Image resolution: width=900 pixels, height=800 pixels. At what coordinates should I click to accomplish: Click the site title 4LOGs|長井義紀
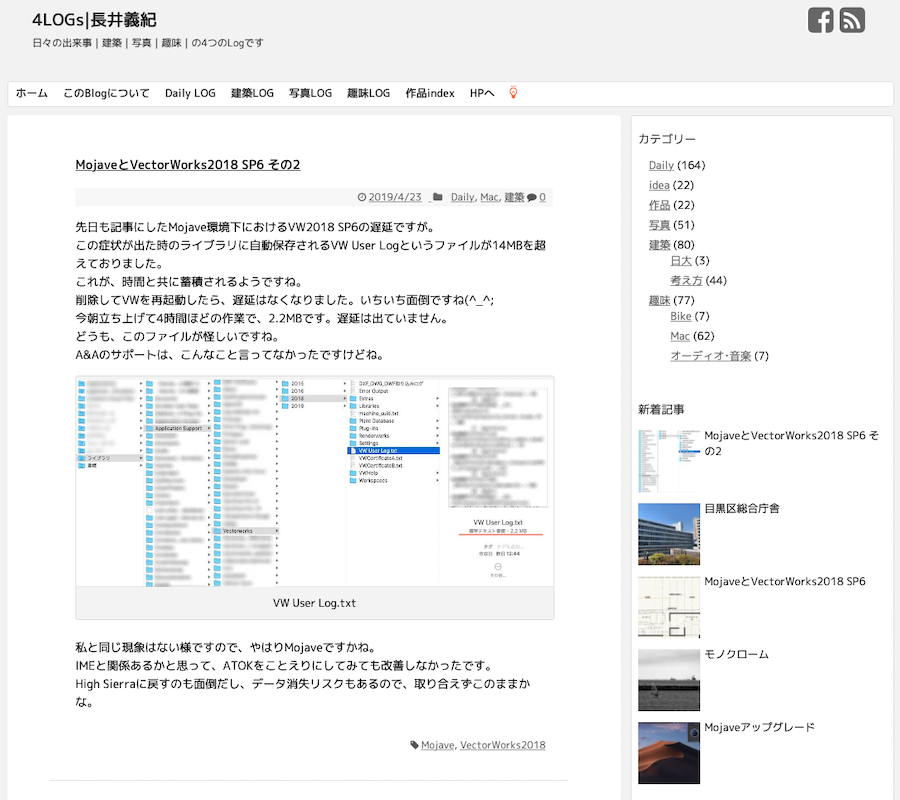coord(94,20)
